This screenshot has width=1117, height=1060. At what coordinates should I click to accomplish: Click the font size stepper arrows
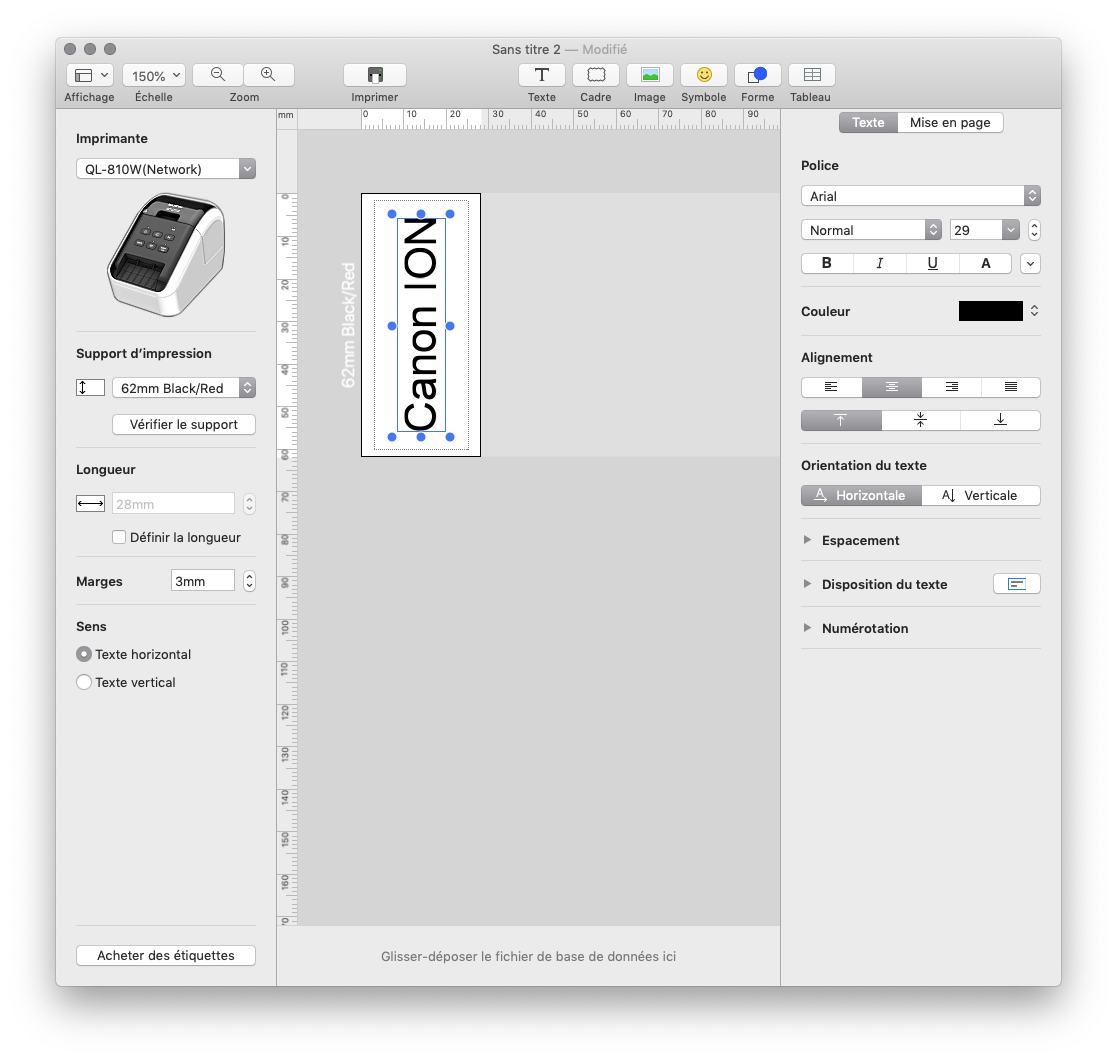coord(1034,230)
